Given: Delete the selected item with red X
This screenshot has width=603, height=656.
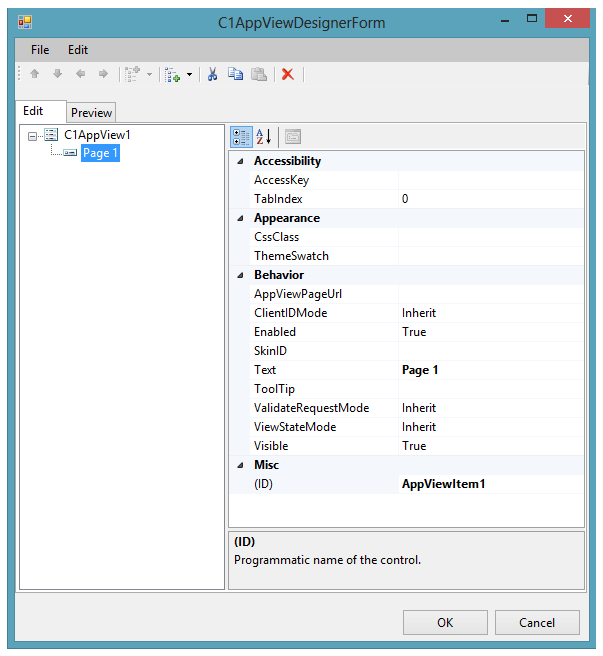Looking at the screenshot, I should [288, 74].
